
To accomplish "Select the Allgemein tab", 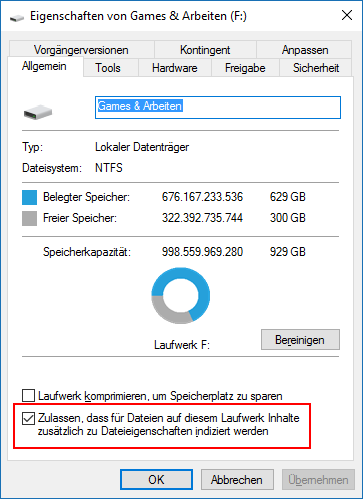I will coord(45,66).
